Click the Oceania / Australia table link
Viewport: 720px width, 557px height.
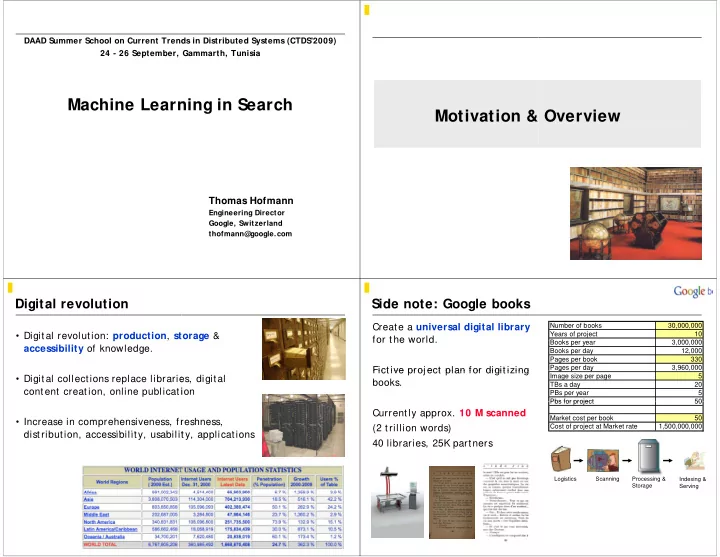point(104,537)
